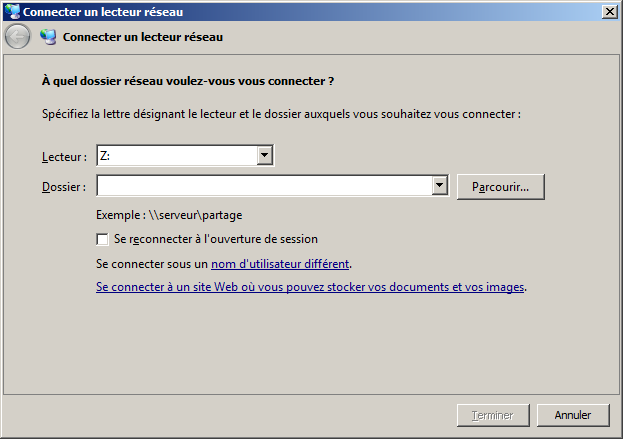
Task: Open the "nom d'utilisateur différent" link
Action: click(x=280, y=264)
